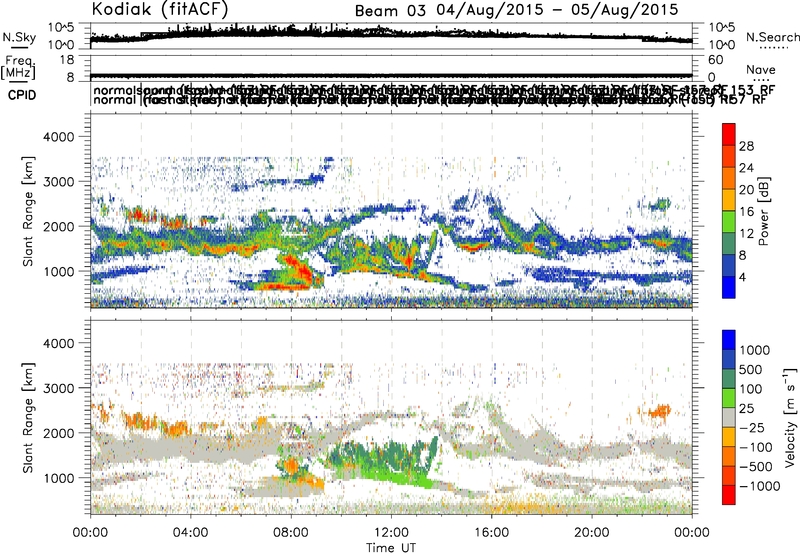Click the '12' label on power color bar
The image size is (800, 554).
pyautogui.click(x=746, y=234)
